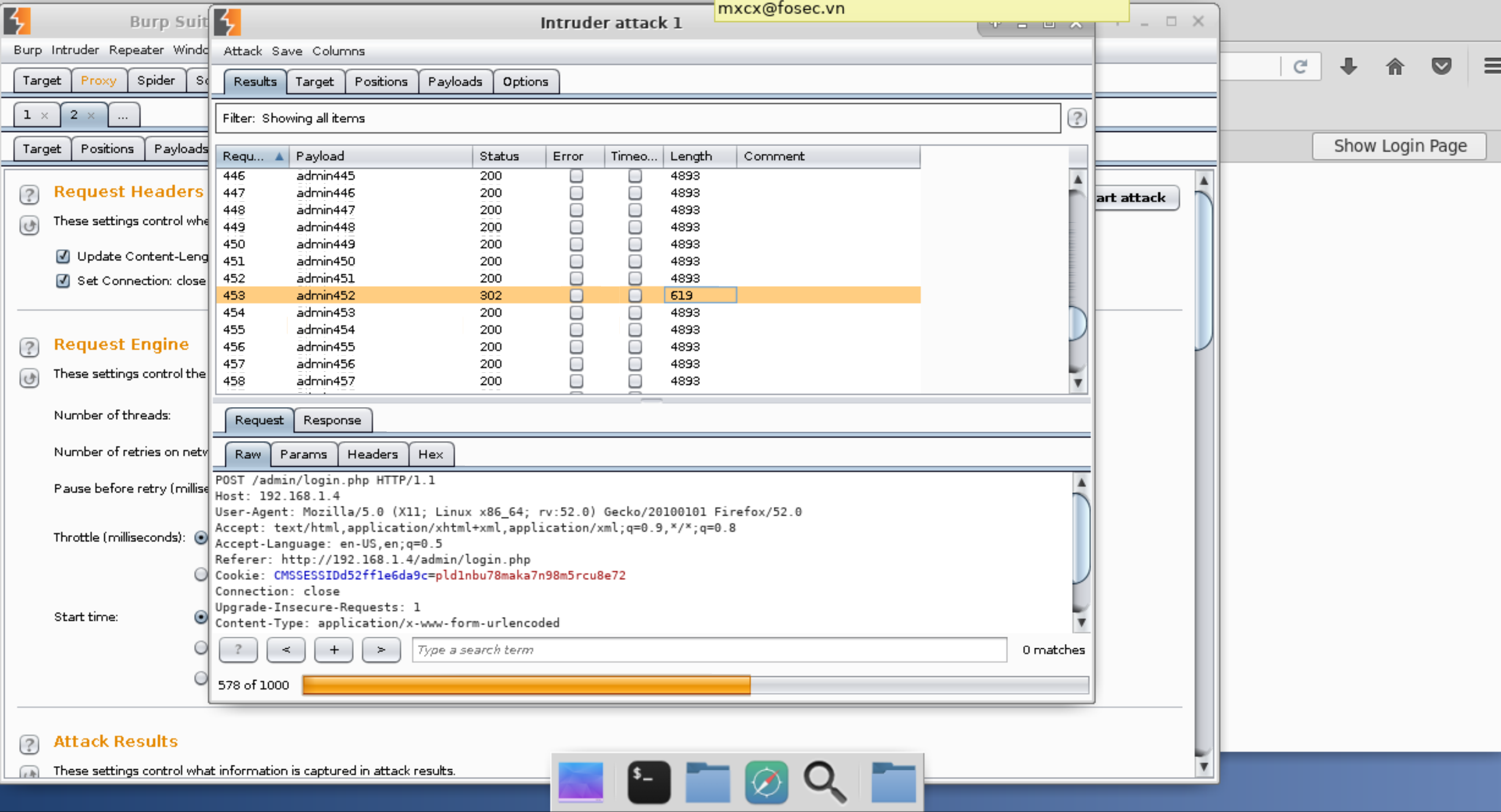Click the Show Login Page button
The height and width of the screenshot is (812, 1501).
tap(1399, 146)
